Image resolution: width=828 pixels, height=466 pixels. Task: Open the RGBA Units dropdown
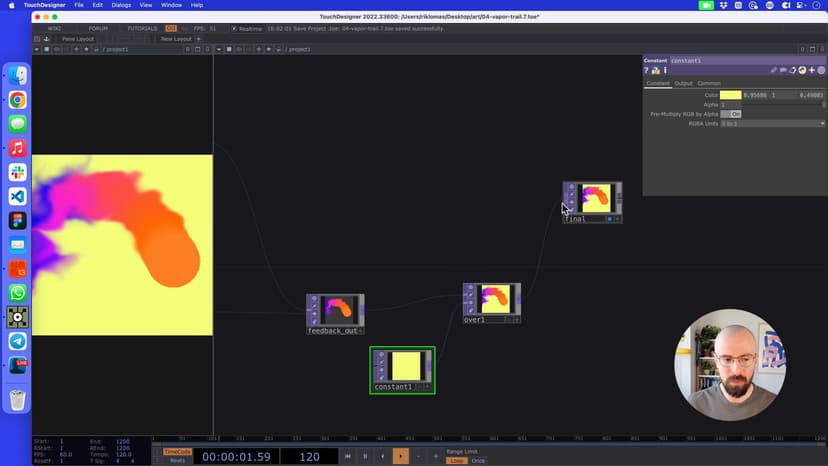(772, 123)
